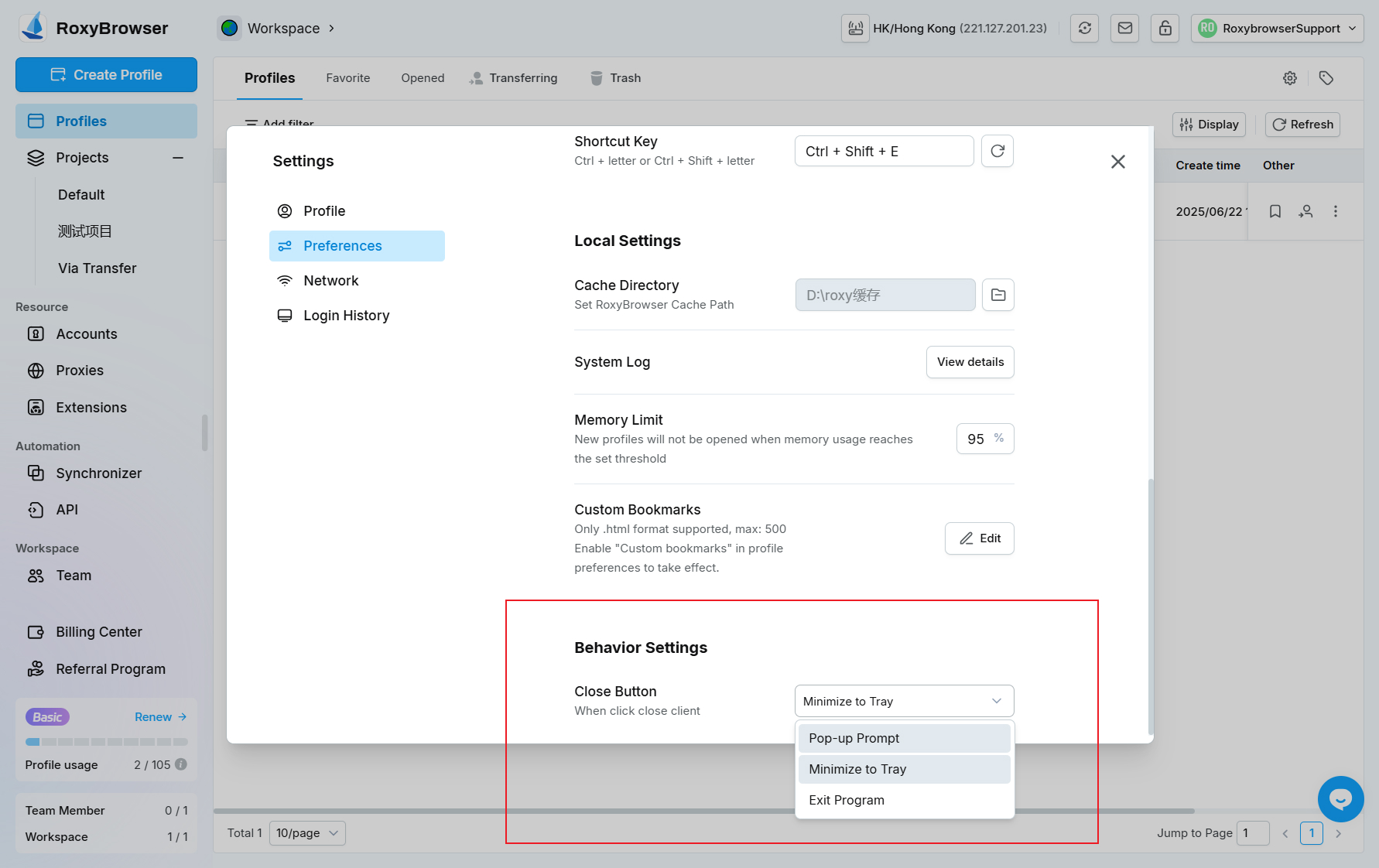
Task: Open the mail inbox icon
Action: click(1124, 29)
